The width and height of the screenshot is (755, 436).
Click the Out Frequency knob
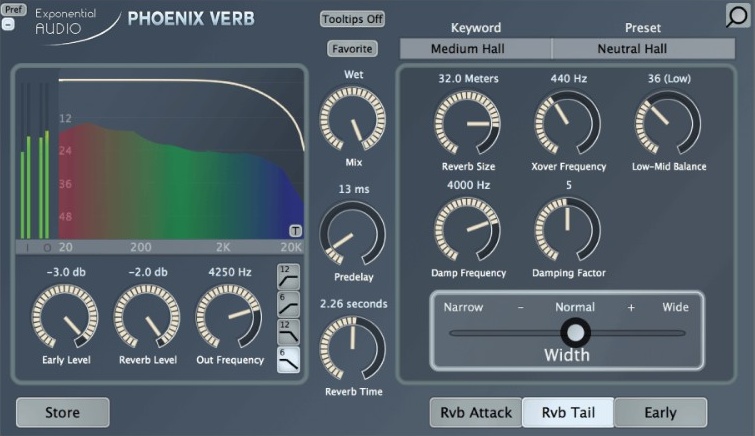[x=229, y=317]
